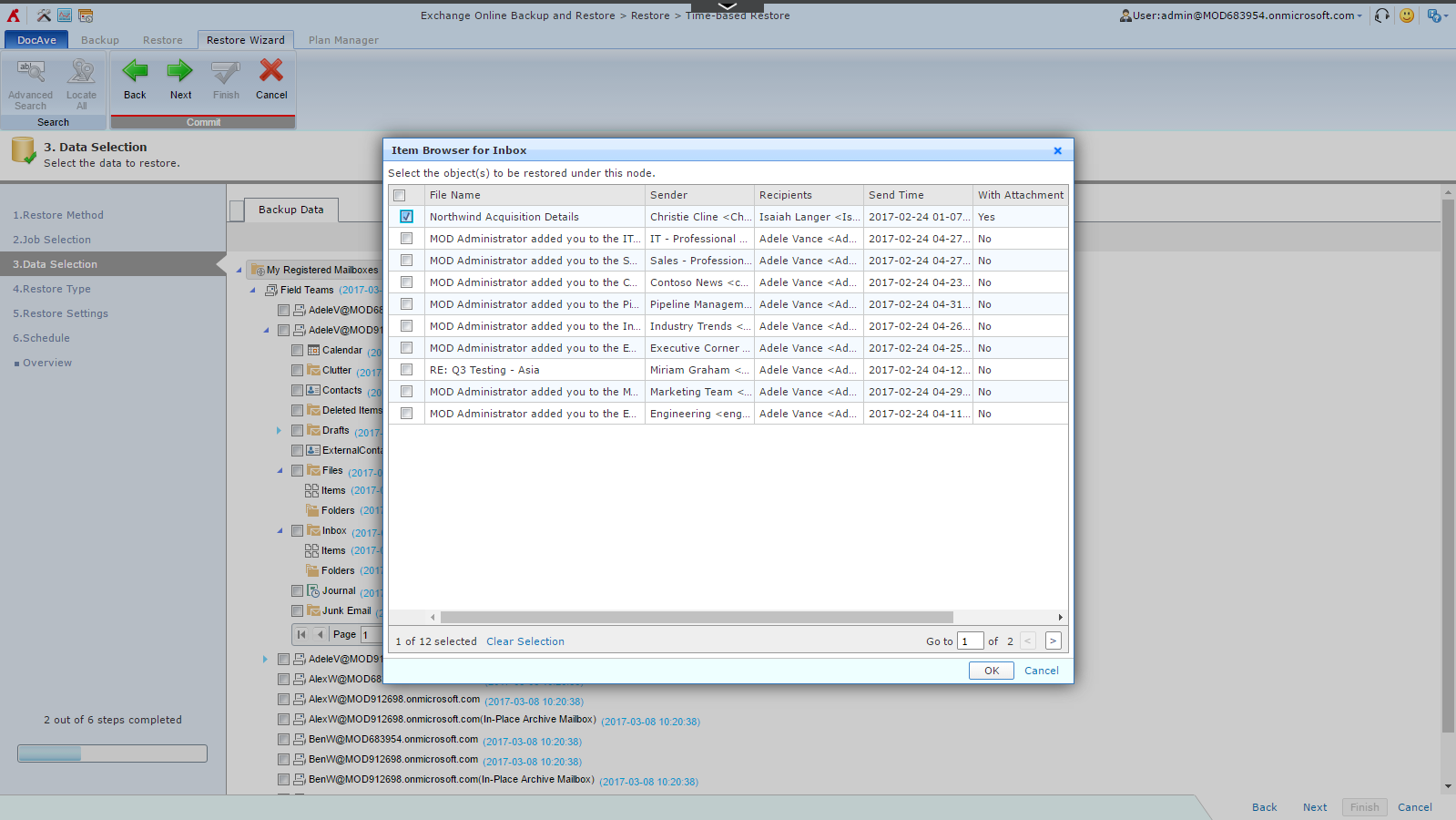Go to 1.Restore Method step
The height and width of the screenshot is (820, 1456).
click(58, 215)
